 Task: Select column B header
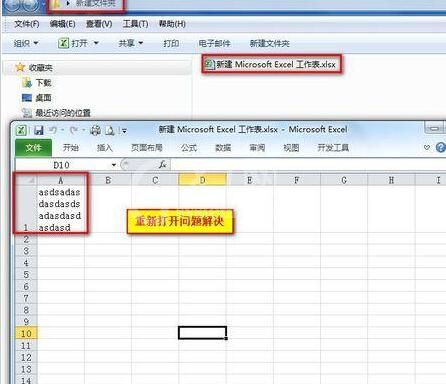[108, 180]
